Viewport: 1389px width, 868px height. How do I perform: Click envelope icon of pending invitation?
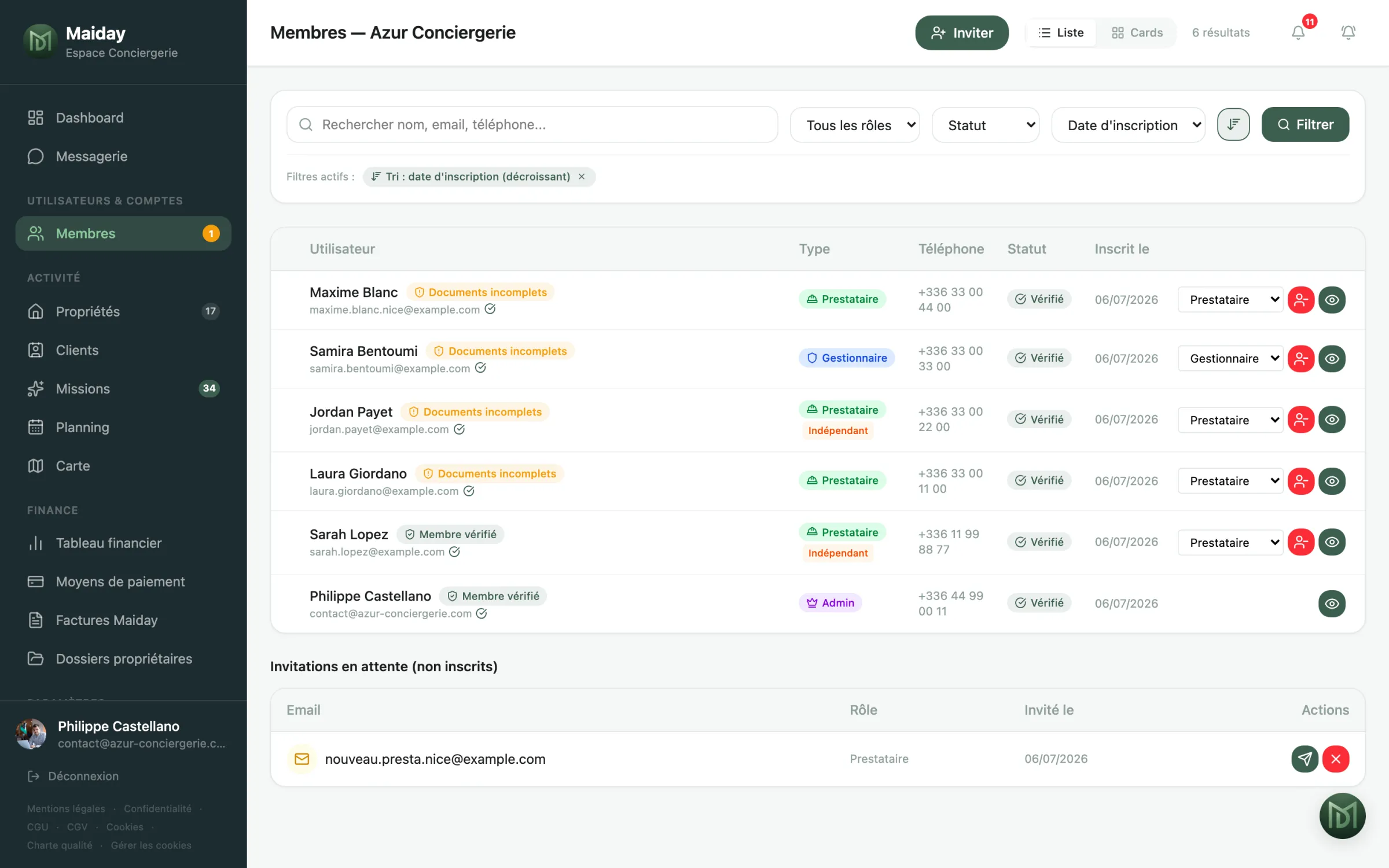pyautogui.click(x=302, y=759)
